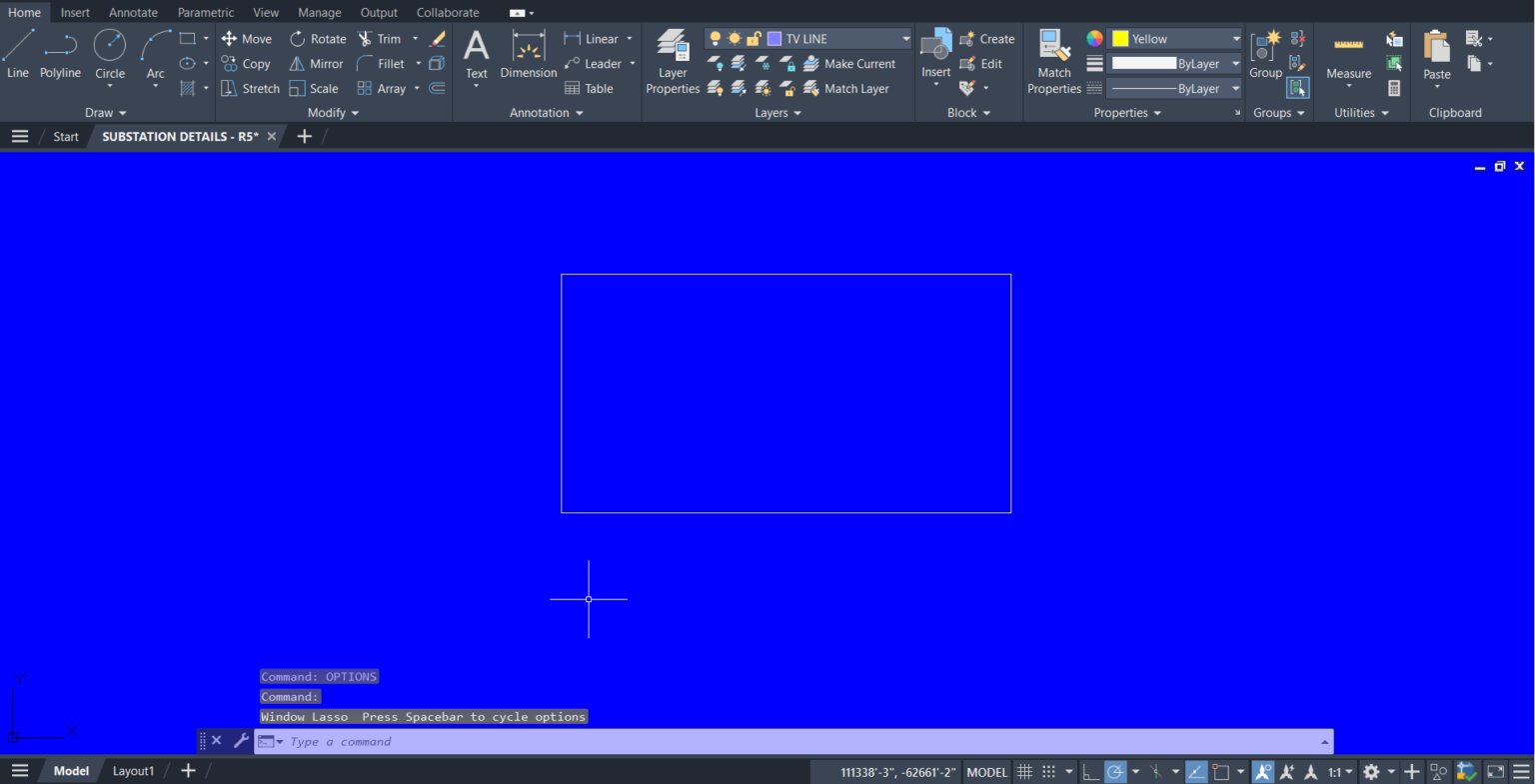Click the Make Current layer button
The image size is (1535, 784).
coord(859,63)
